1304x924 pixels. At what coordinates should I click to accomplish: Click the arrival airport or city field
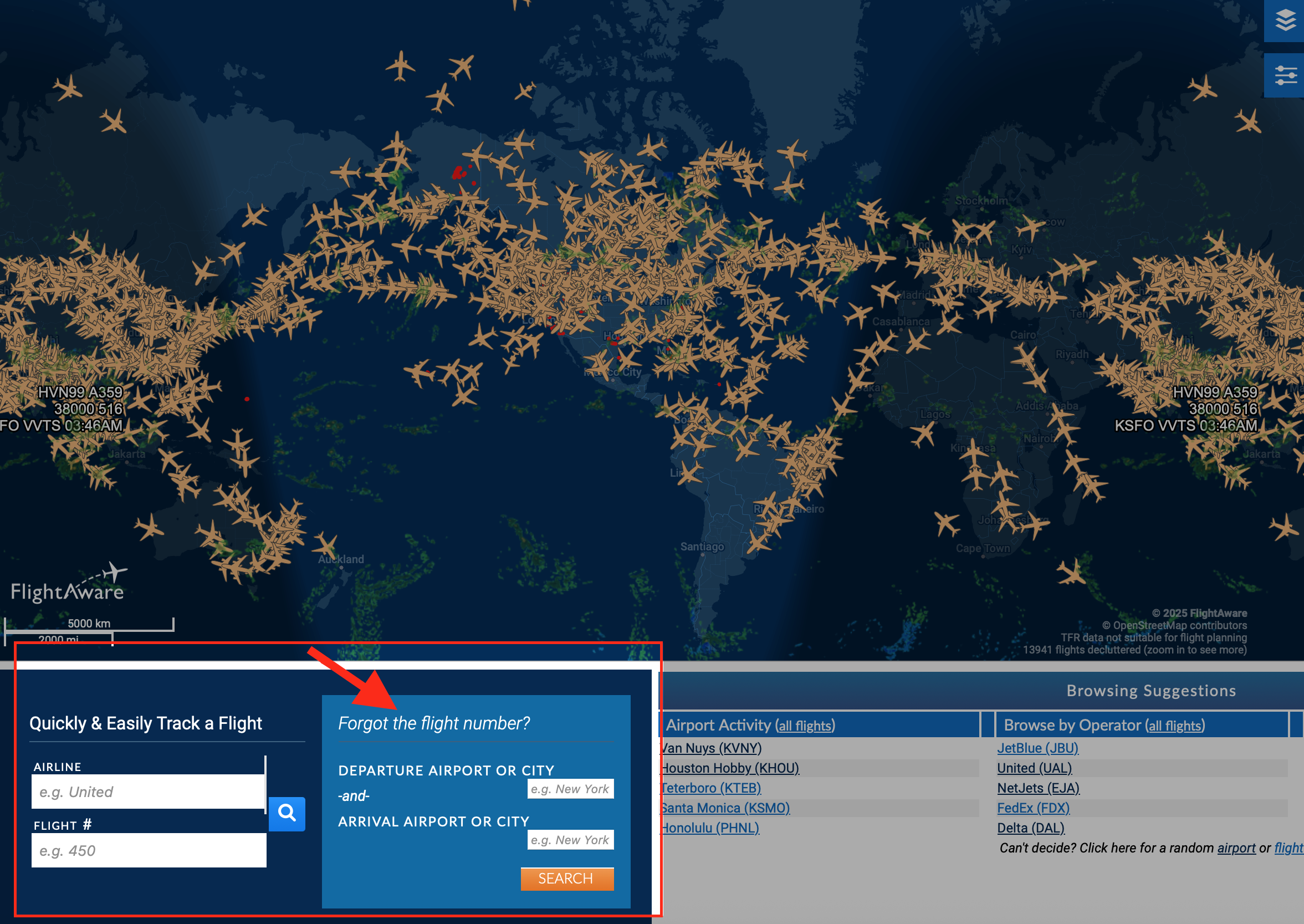[x=570, y=840]
